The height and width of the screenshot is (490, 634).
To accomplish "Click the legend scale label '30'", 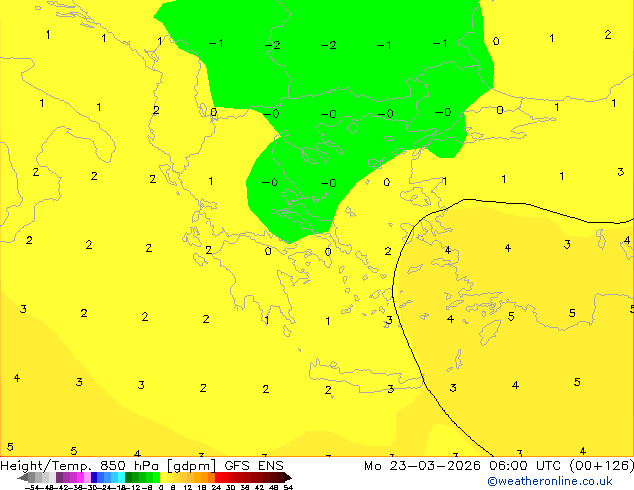I will pyautogui.click(x=231, y=487).
